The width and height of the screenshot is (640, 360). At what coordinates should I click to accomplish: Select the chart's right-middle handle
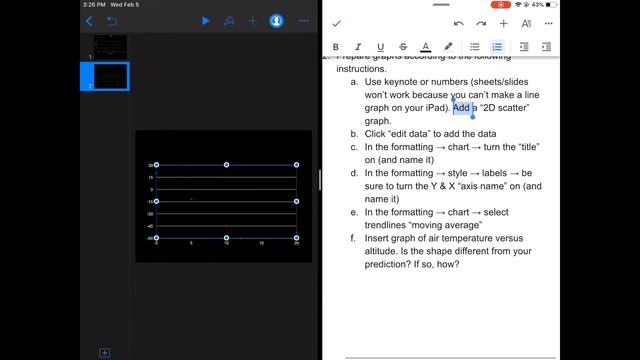click(x=297, y=202)
